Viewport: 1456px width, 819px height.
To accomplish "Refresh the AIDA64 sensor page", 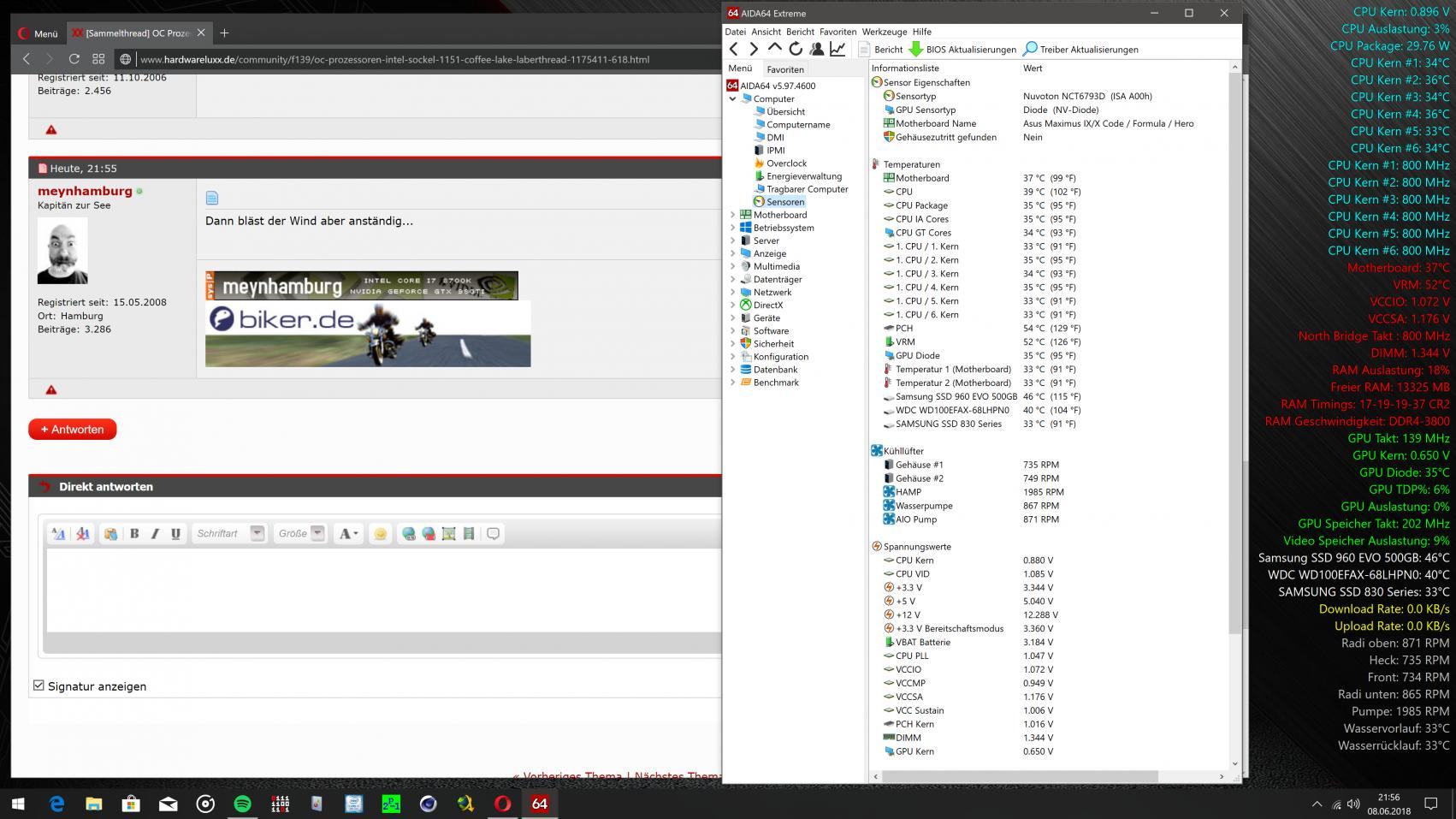I will pos(796,49).
